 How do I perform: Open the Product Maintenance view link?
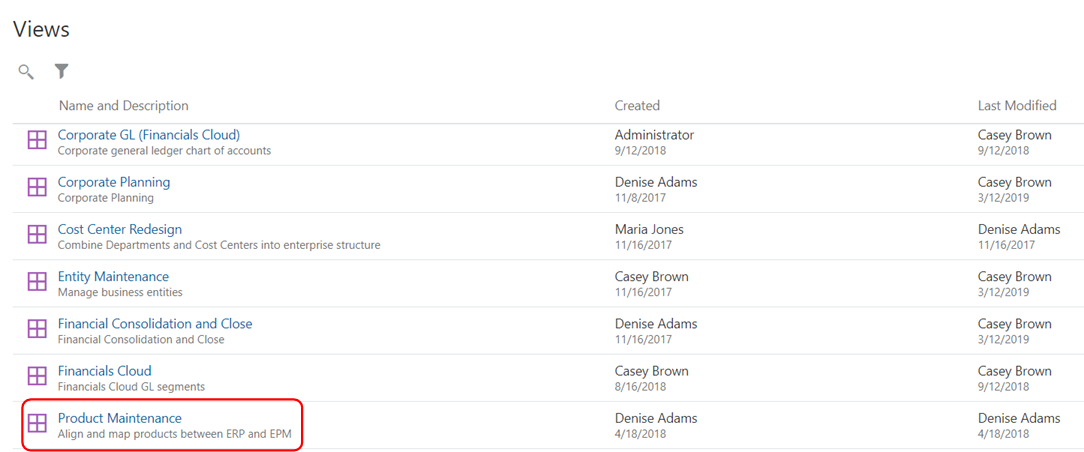click(x=120, y=418)
